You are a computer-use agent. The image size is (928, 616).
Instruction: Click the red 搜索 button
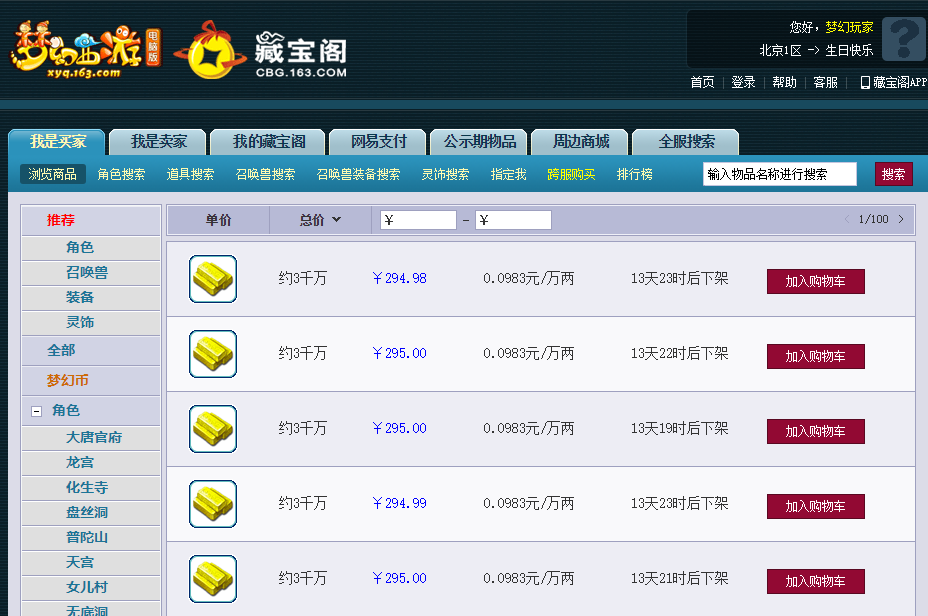coord(893,174)
